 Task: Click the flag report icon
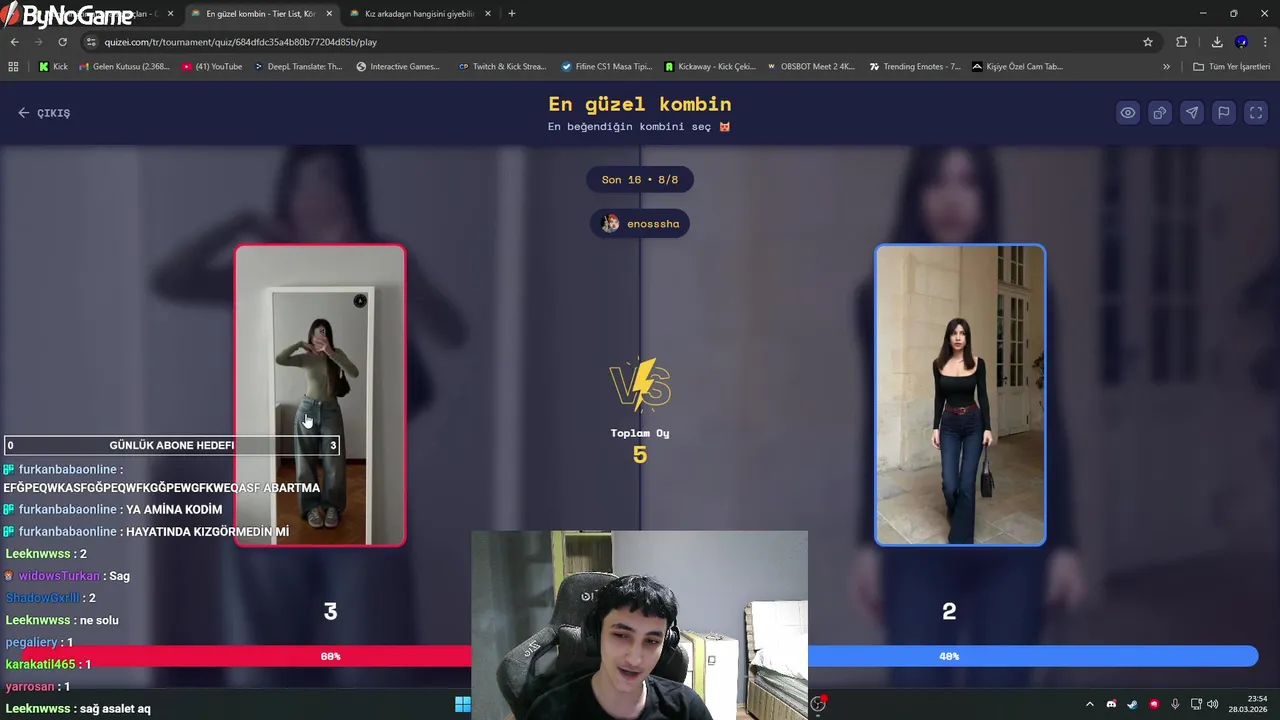click(x=1224, y=113)
